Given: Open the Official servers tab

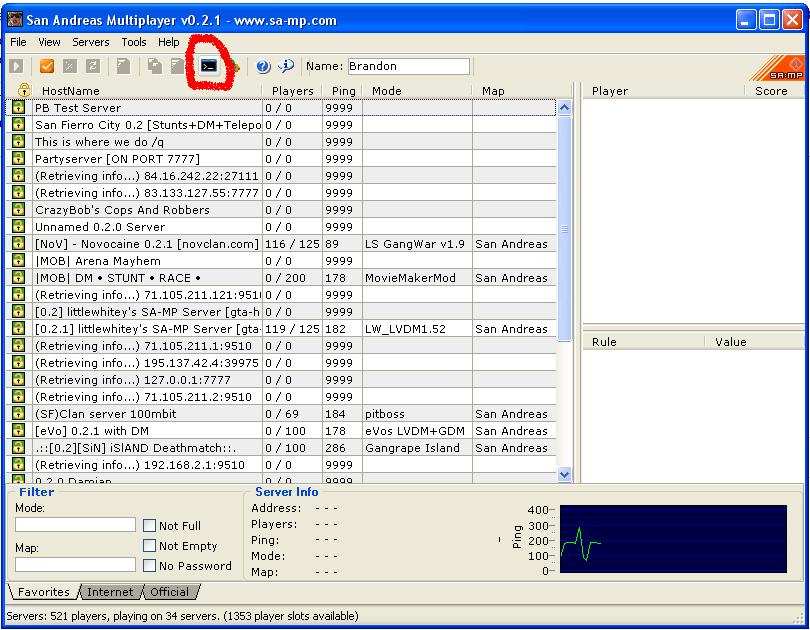Looking at the screenshot, I should click(x=170, y=592).
